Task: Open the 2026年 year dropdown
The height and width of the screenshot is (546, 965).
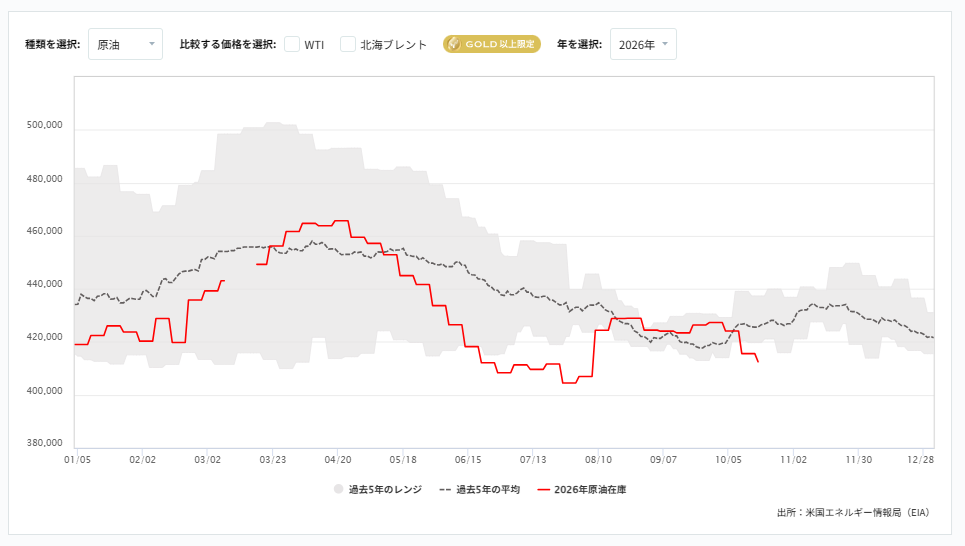Action: (x=643, y=44)
